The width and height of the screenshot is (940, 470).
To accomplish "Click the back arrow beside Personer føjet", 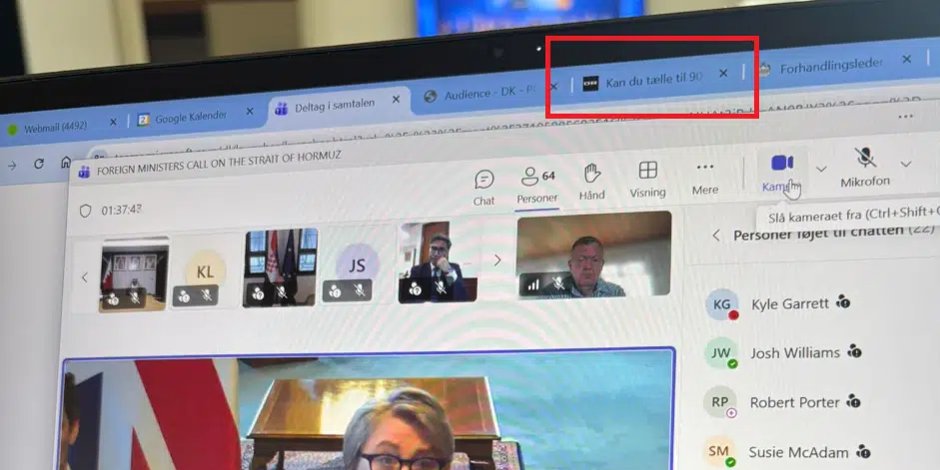I will tap(716, 236).
